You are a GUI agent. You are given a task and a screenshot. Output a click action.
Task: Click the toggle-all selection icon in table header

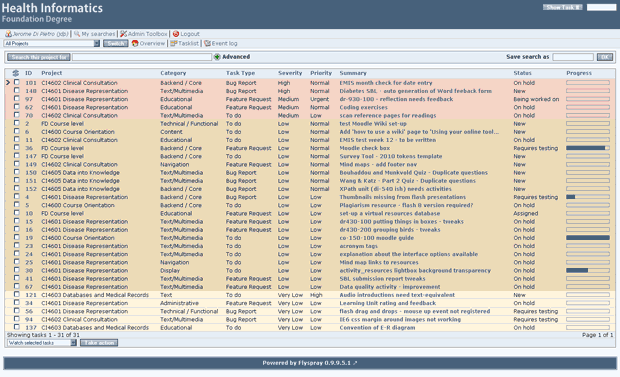15,73
